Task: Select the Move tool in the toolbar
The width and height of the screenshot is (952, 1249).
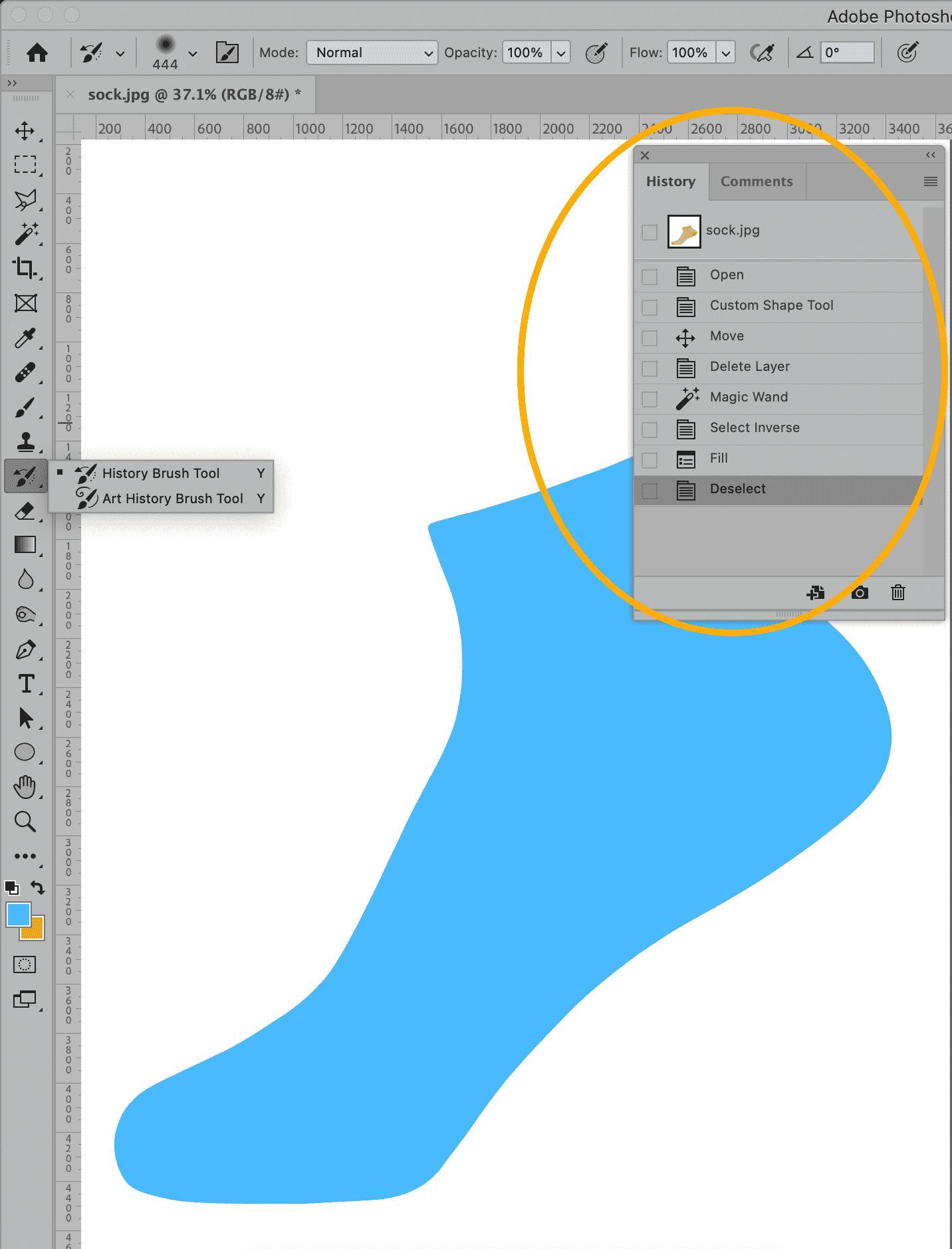Action: (x=25, y=130)
